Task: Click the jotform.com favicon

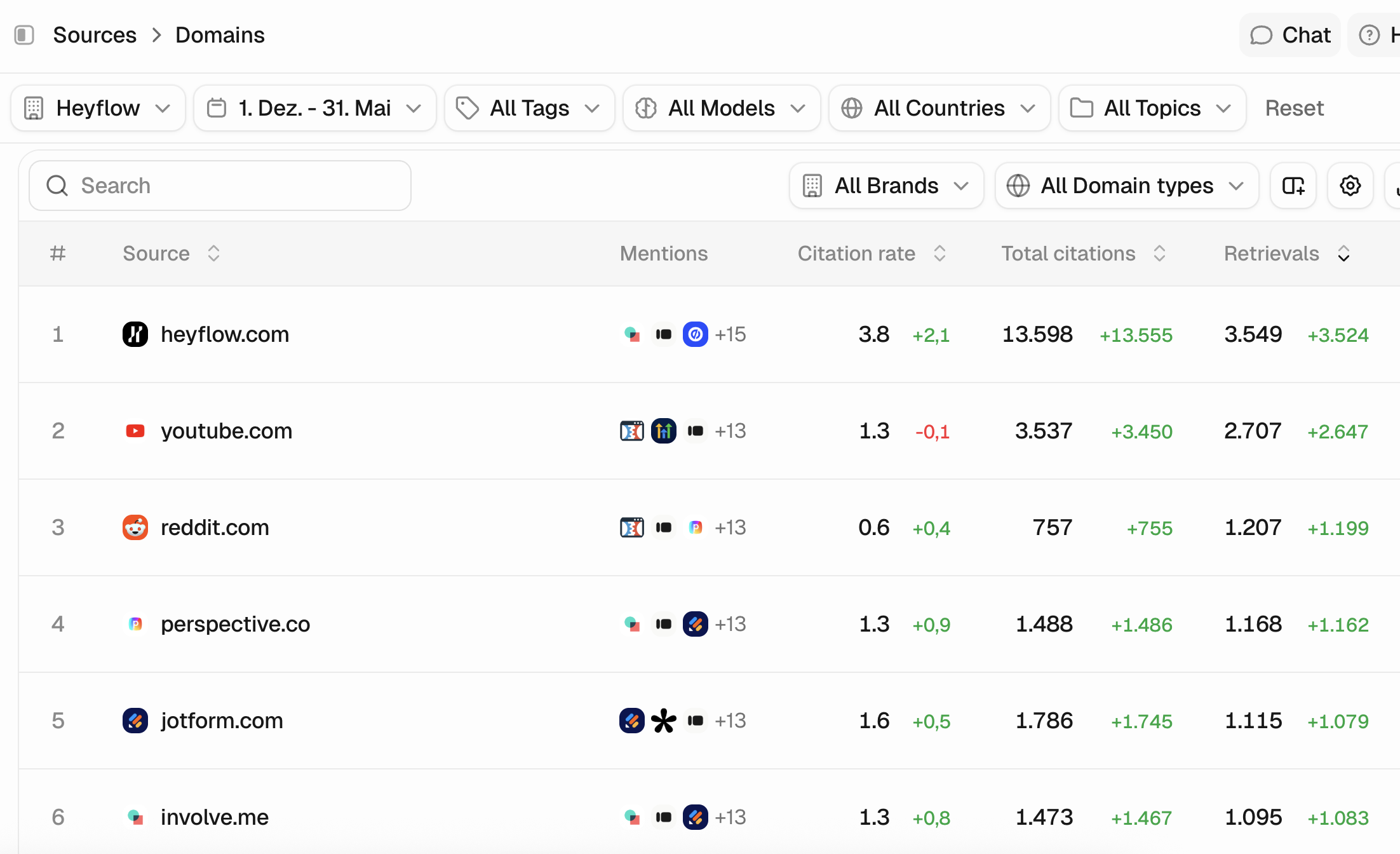Action: point(135,721)
